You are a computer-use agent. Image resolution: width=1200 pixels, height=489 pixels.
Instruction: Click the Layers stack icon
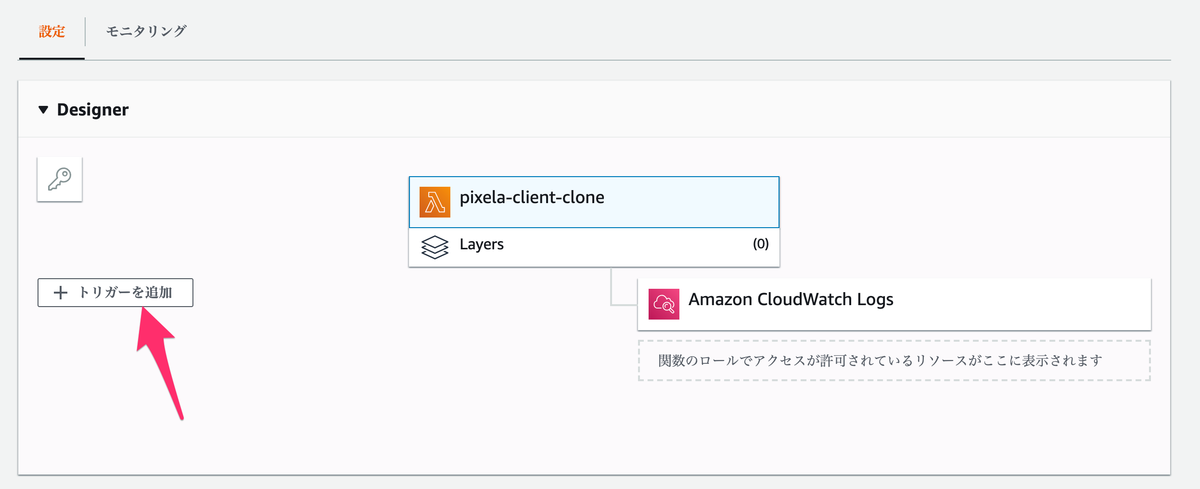(x=435, y=246)
